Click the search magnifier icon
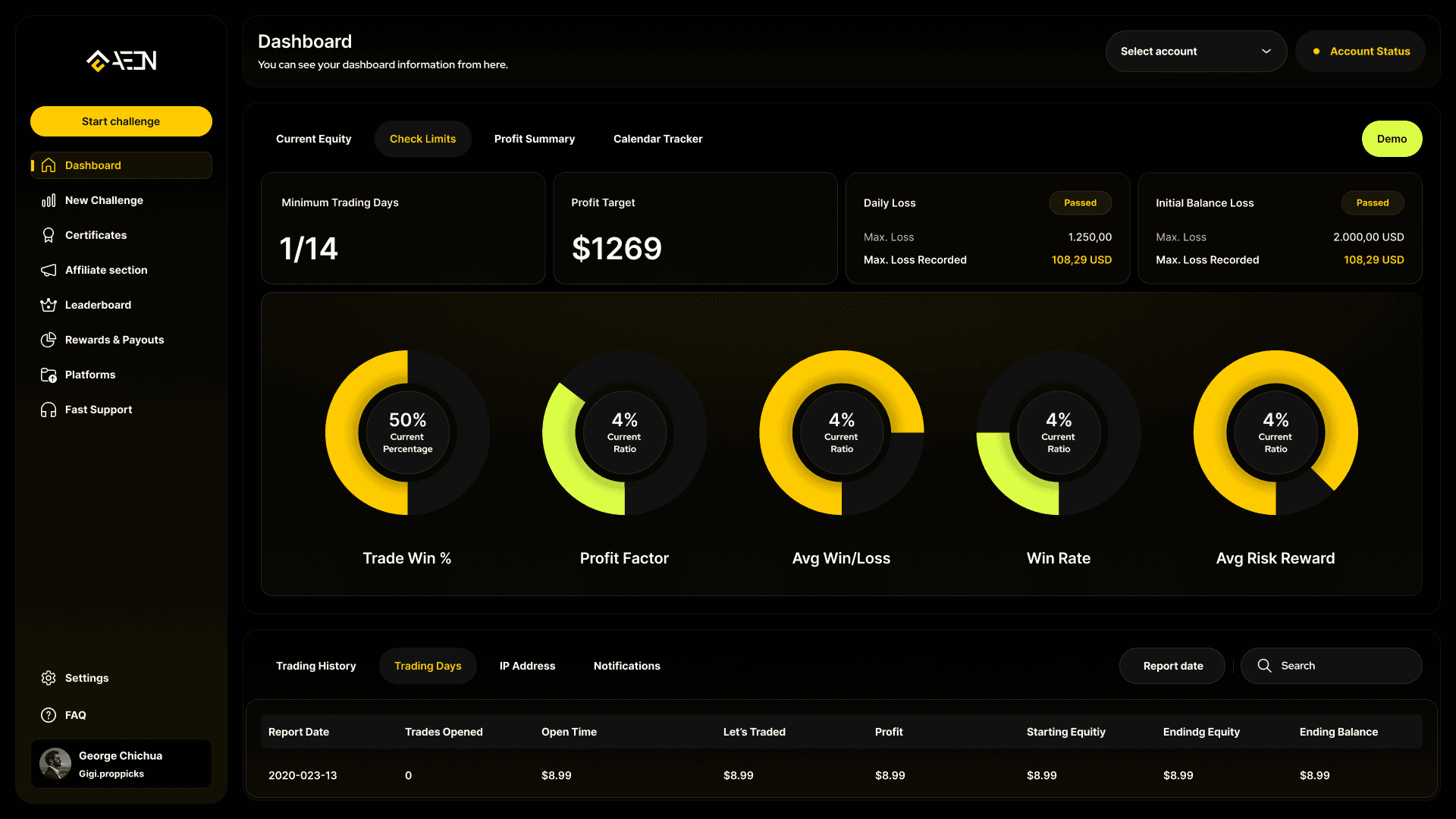Screen dimensions: 1456x819 [x=1264, y=666]
